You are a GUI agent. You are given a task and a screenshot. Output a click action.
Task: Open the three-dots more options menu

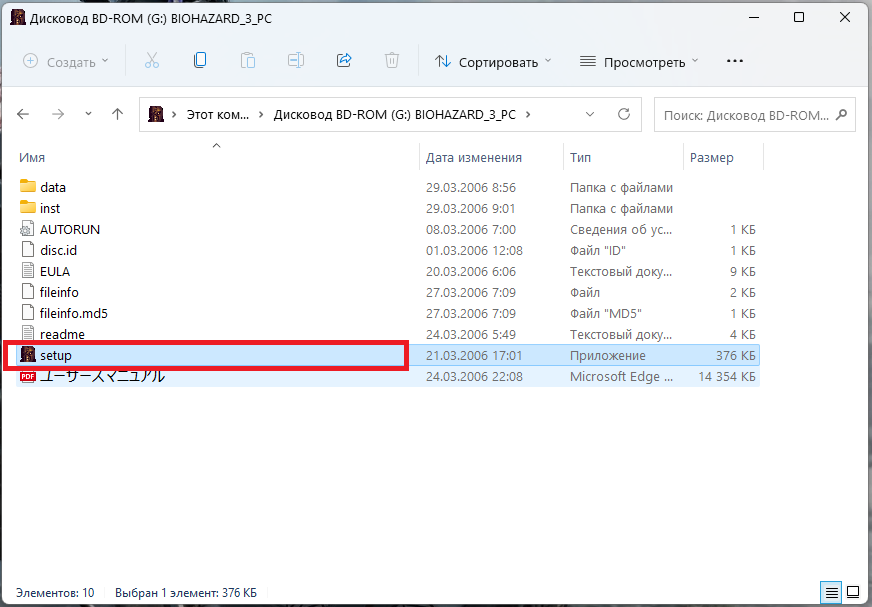point(735,61)
